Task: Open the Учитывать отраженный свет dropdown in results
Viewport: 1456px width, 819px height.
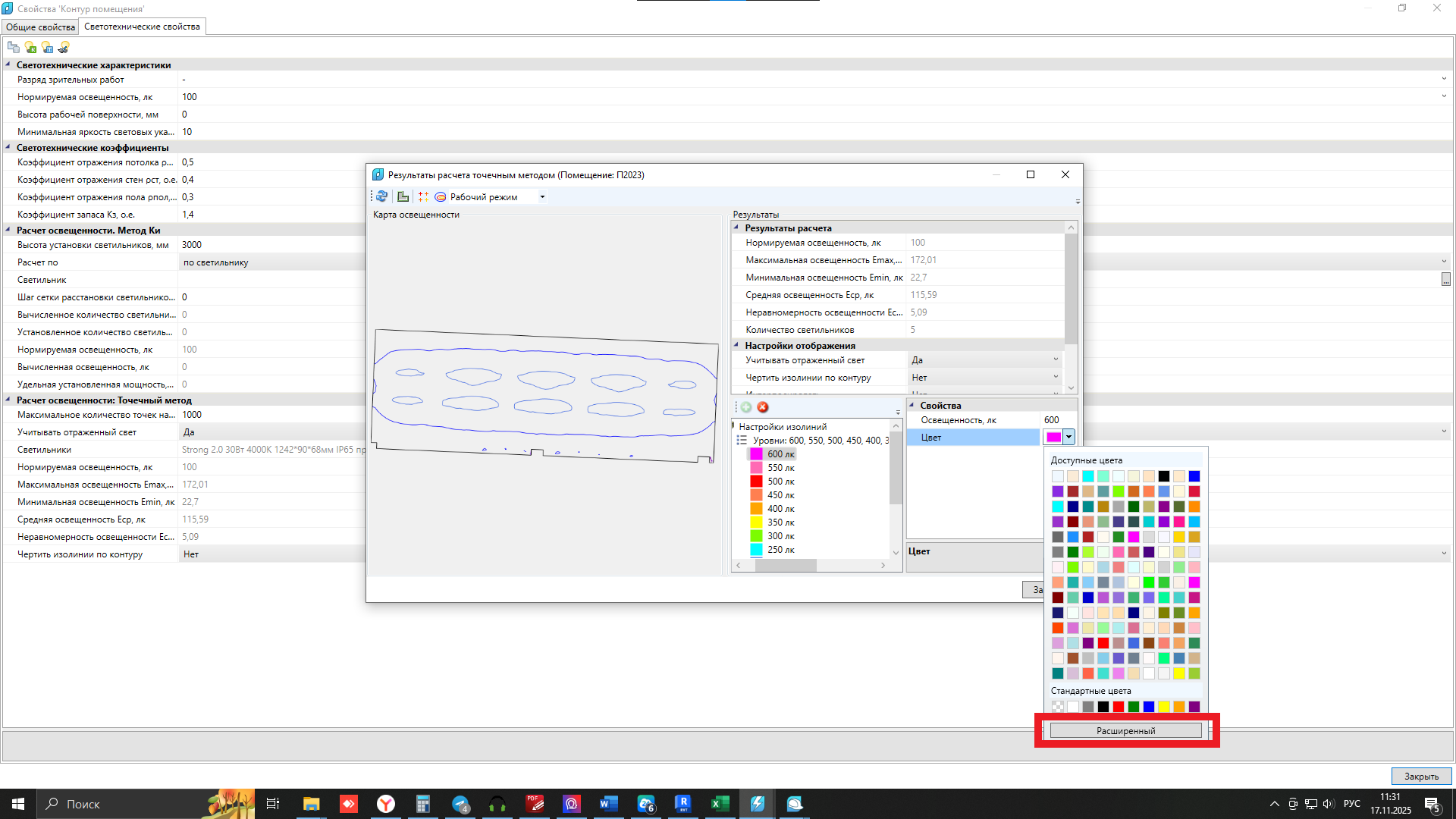Action: 1056,360
